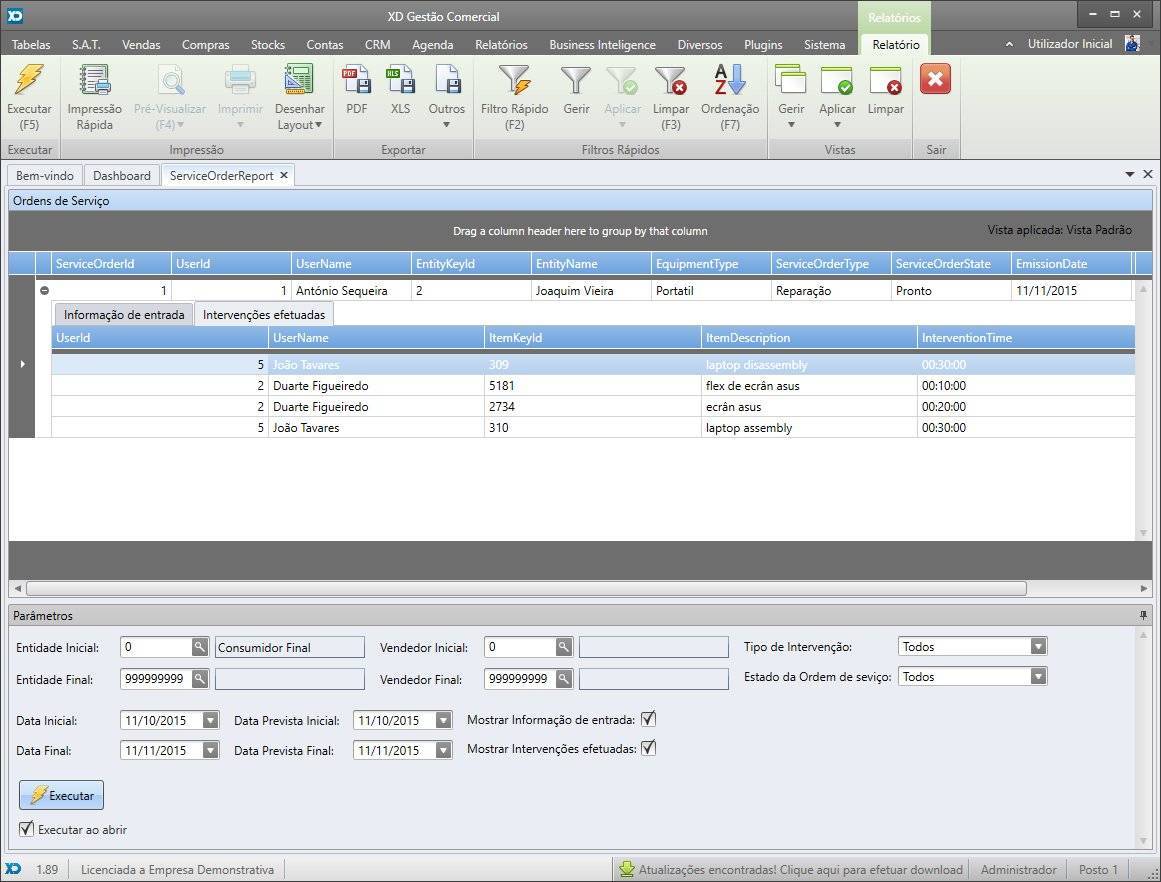Close the ServiceOrderReport tab
The height and width of the screenshot is (882, 1161).
tap(284, 176)
